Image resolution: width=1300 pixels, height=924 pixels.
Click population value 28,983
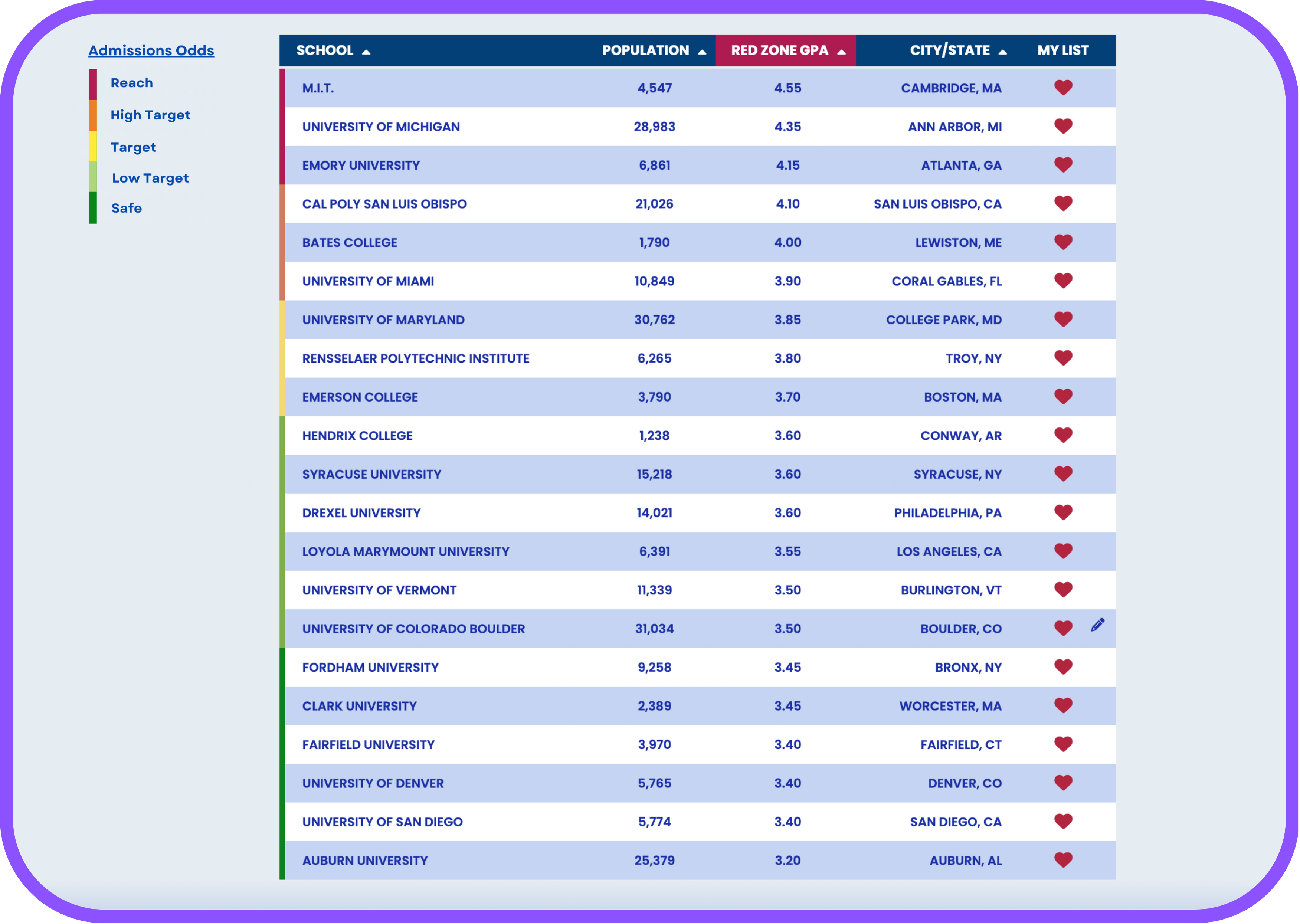654,127
